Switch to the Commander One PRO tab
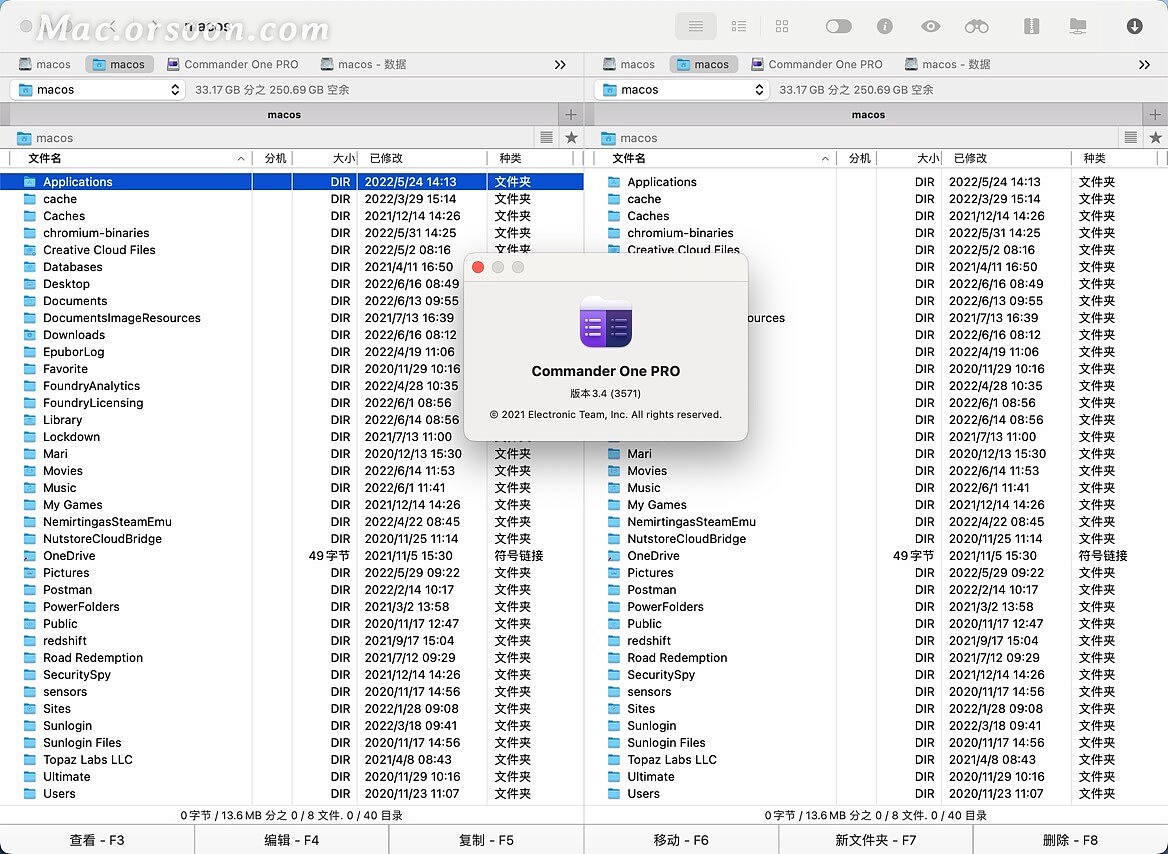This screenshot has width=1168, height=854. pos(233,63)
